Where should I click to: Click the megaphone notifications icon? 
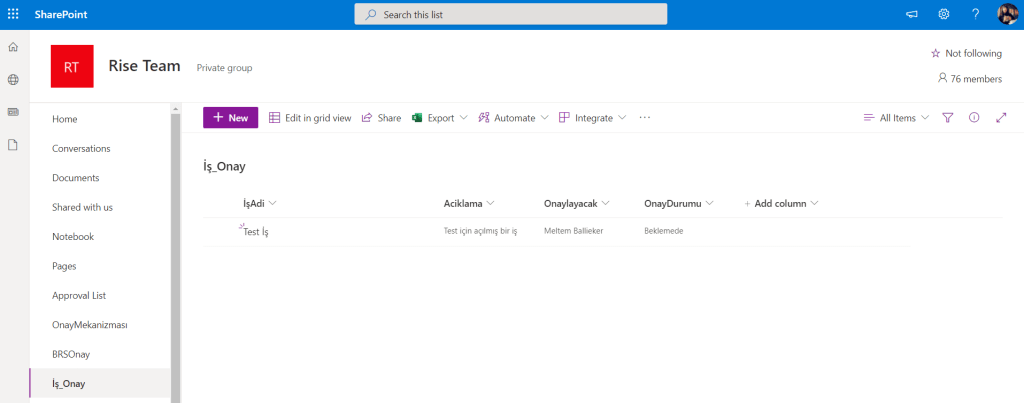(911, 14)
